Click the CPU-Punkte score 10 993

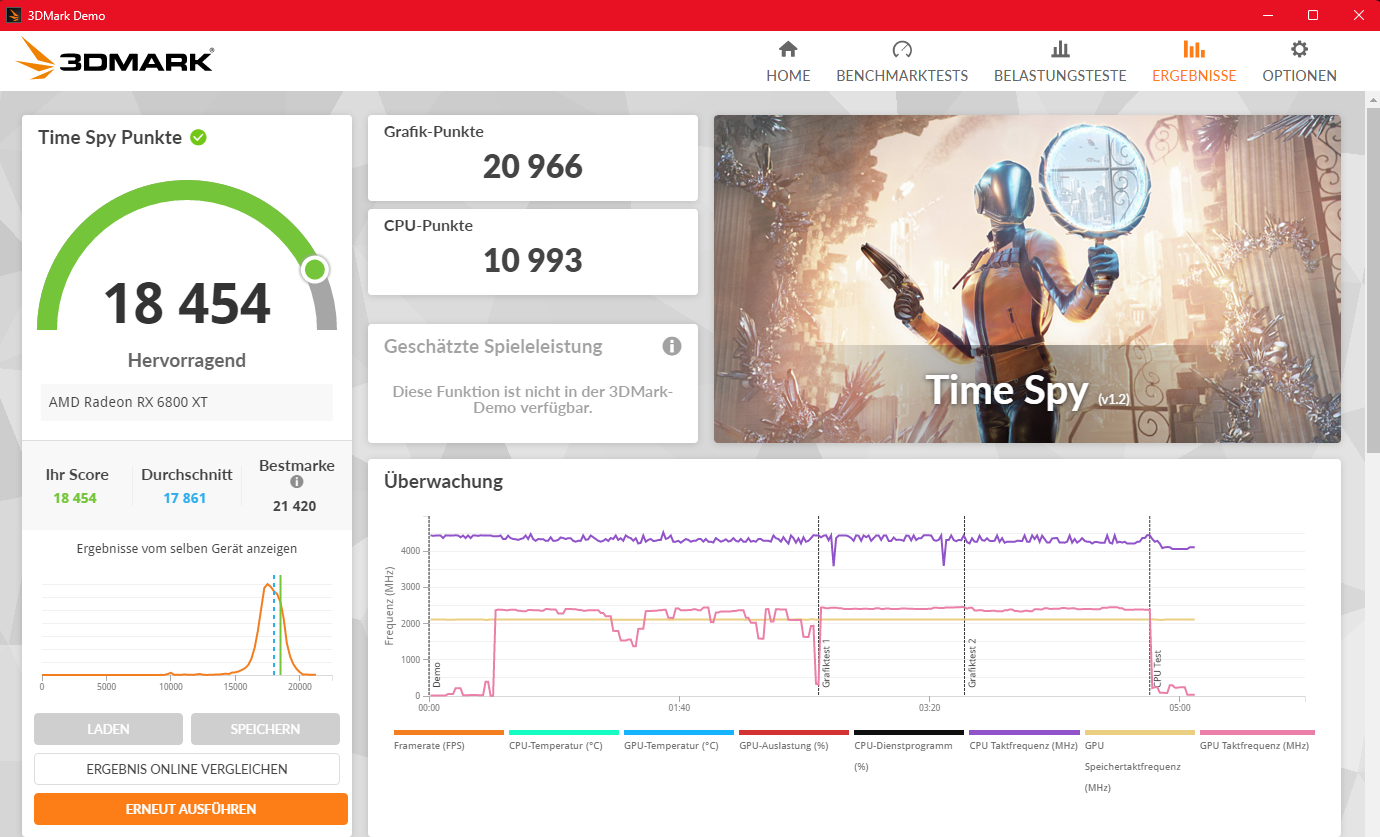[533, 261]
